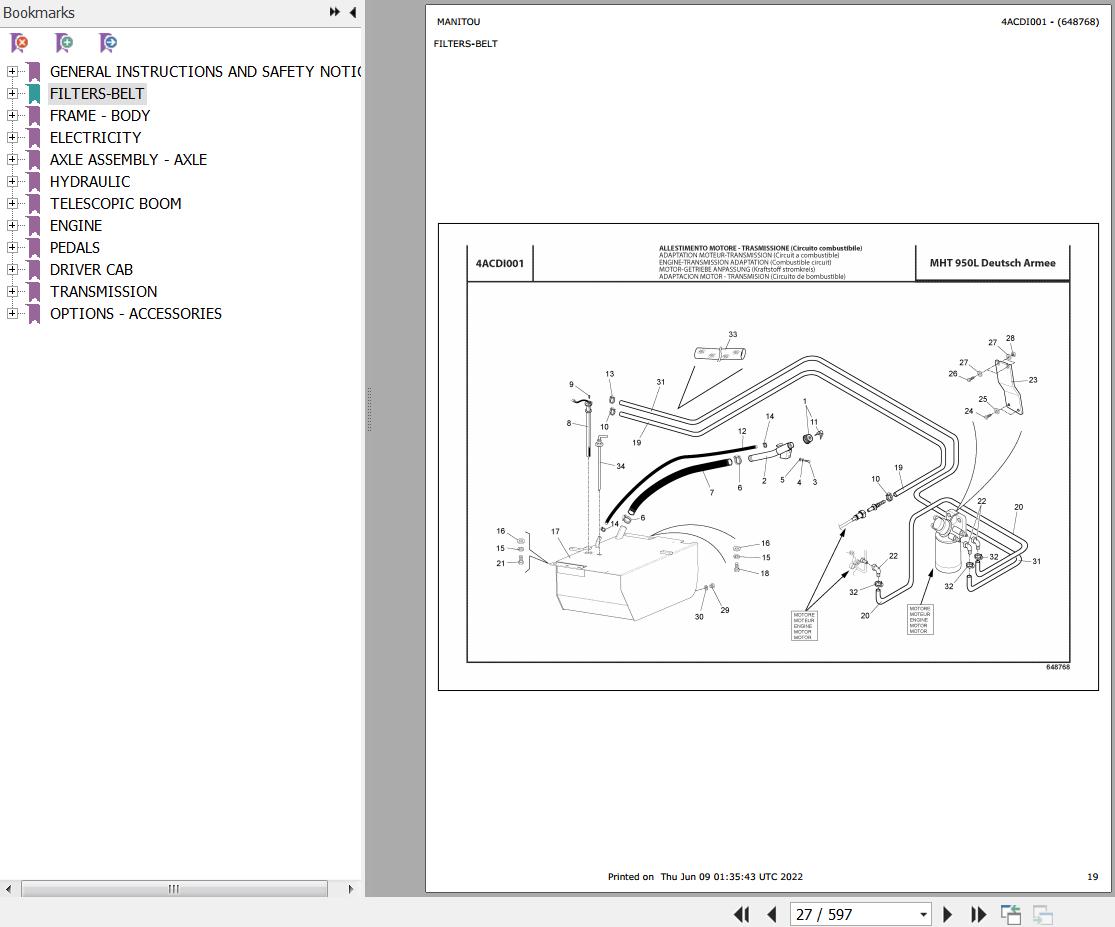The height and width of the screenshot is (927, 1115).
Task: Go to the previous page
Action: (772, 914)
